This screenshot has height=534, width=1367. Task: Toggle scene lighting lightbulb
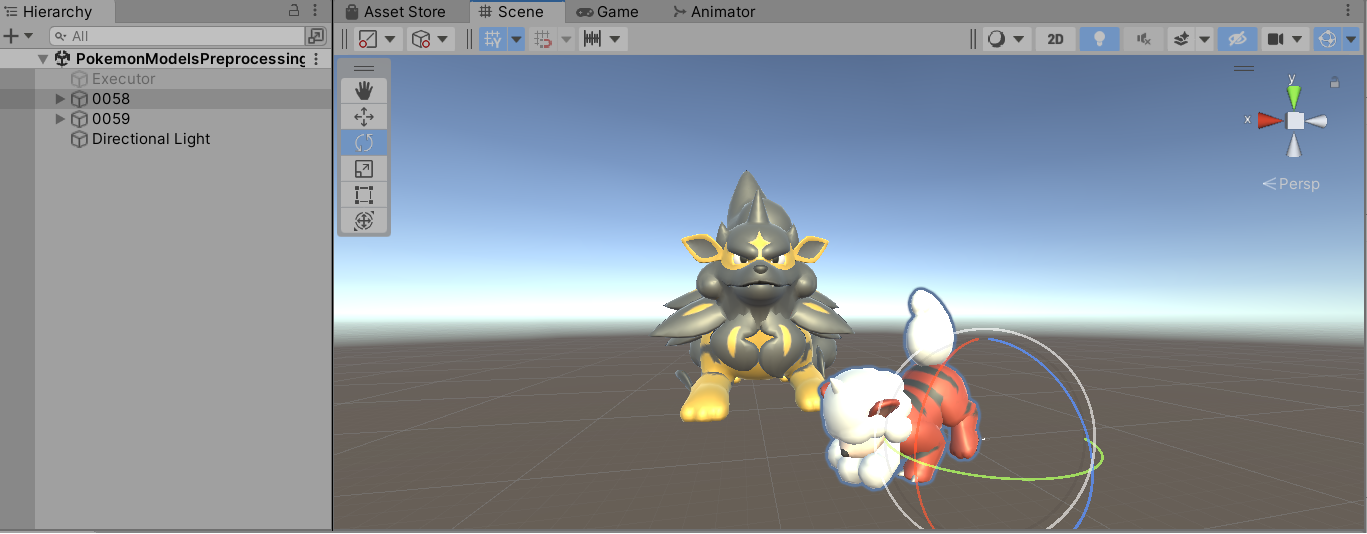point(1100,39)
